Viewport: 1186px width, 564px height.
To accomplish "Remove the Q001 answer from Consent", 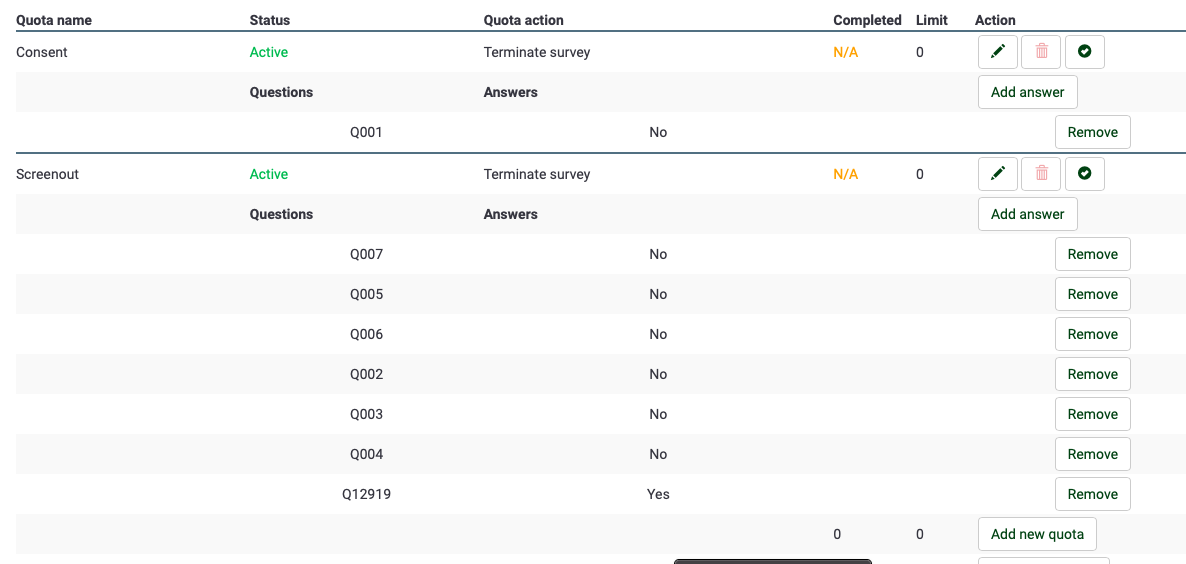I will 1092,132.
